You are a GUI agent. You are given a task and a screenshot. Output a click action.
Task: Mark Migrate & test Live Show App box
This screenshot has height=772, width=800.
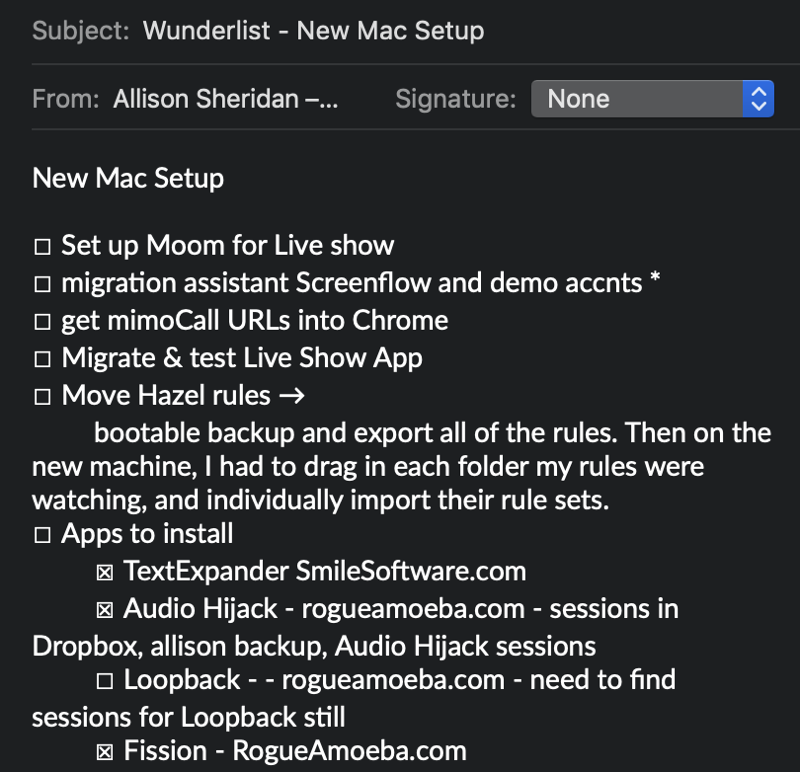pyautogui.click(x=42, y=359)
